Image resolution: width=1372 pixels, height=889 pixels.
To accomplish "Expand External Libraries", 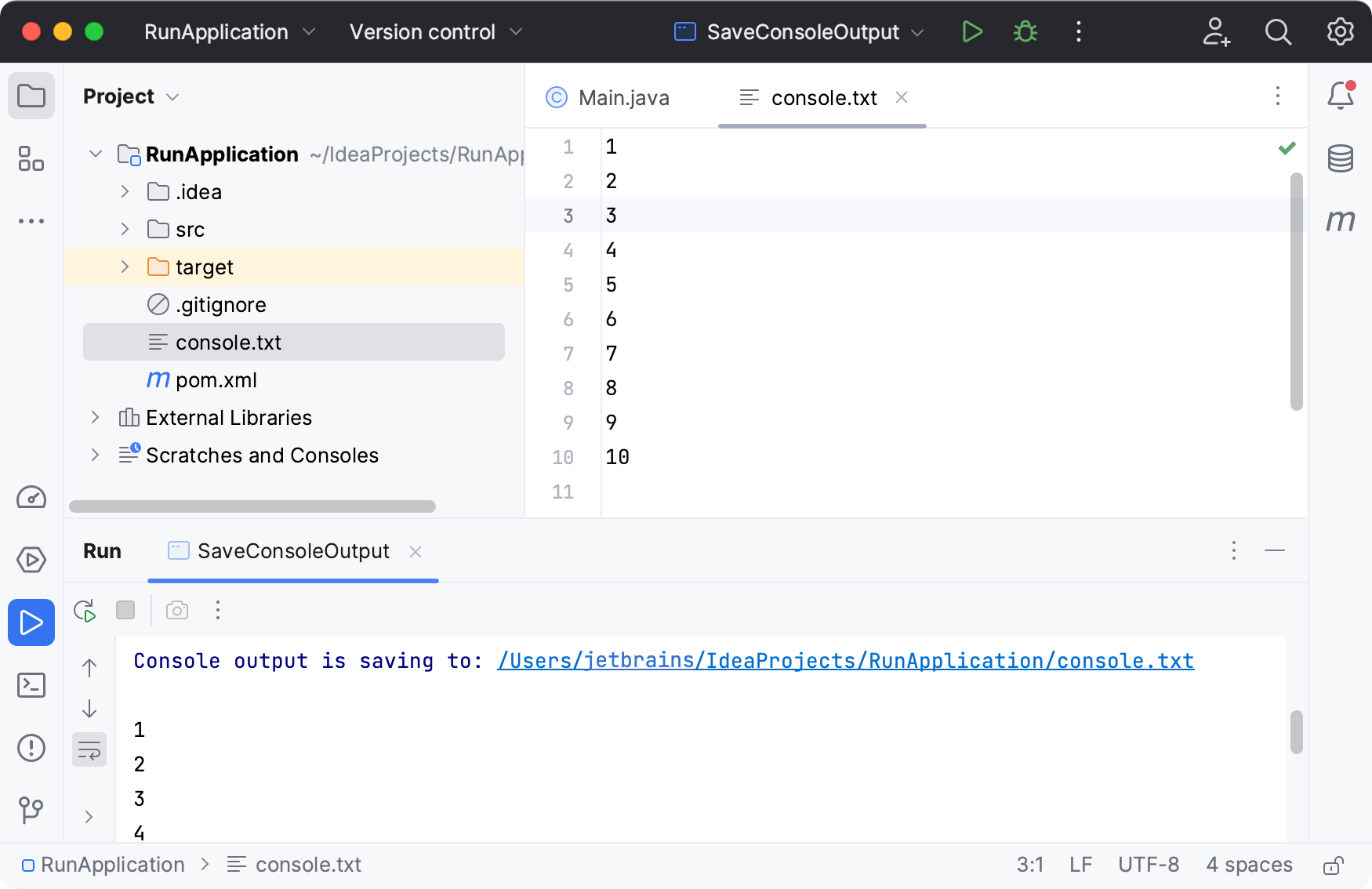I will [95, 417].
